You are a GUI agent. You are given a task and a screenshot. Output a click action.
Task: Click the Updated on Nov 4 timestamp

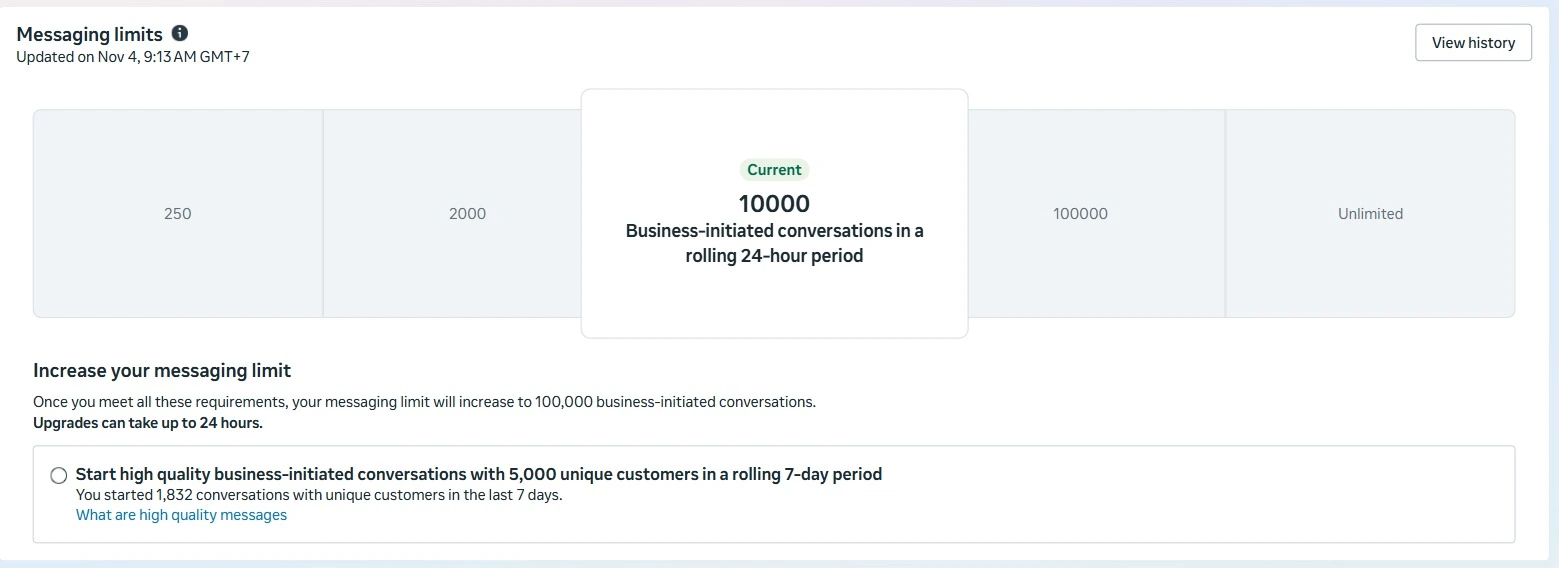[132, 57]
